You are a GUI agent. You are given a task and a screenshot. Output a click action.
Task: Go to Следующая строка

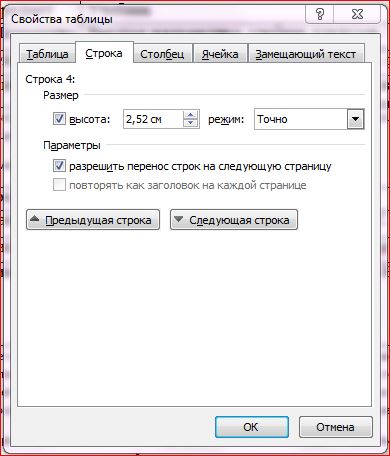234,220
